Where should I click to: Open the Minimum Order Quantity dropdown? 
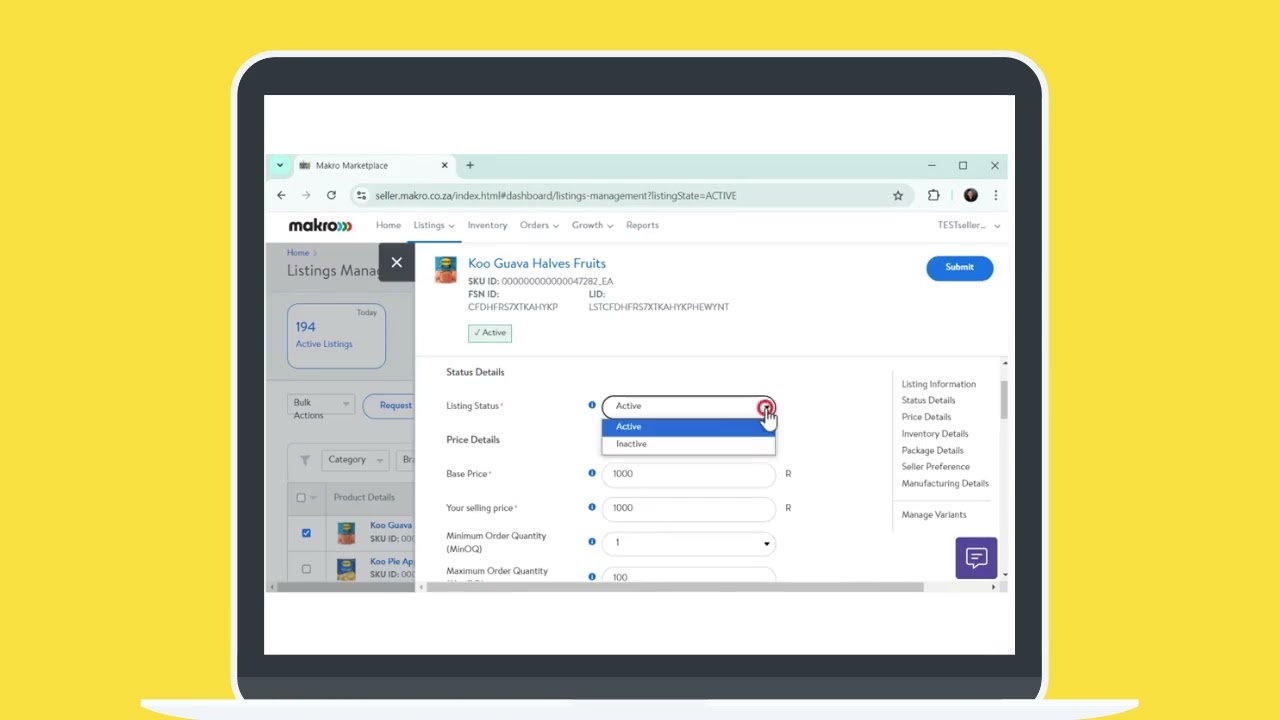point(688,543)
